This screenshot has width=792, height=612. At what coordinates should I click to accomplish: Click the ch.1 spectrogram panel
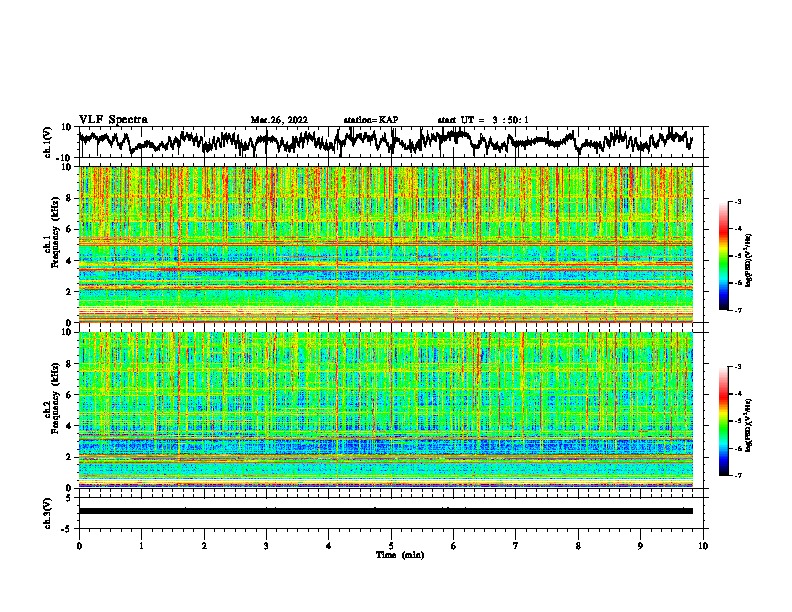pyautogui.click(x=385, y=244)
